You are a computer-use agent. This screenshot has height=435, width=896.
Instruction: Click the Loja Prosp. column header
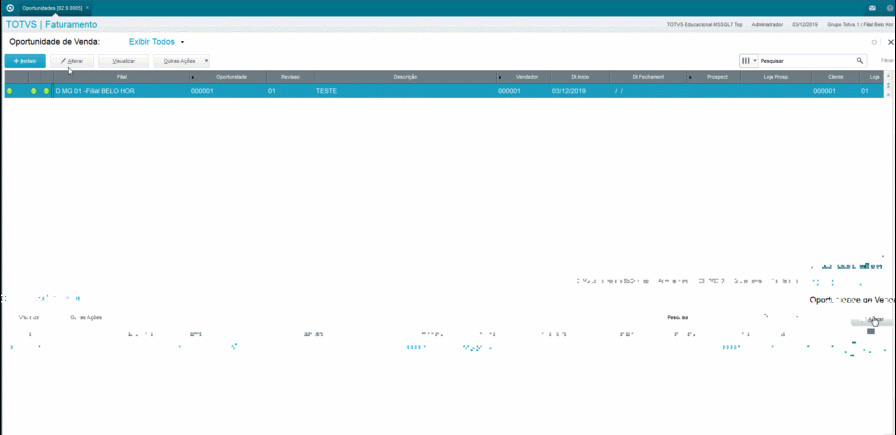pos(777,77)
